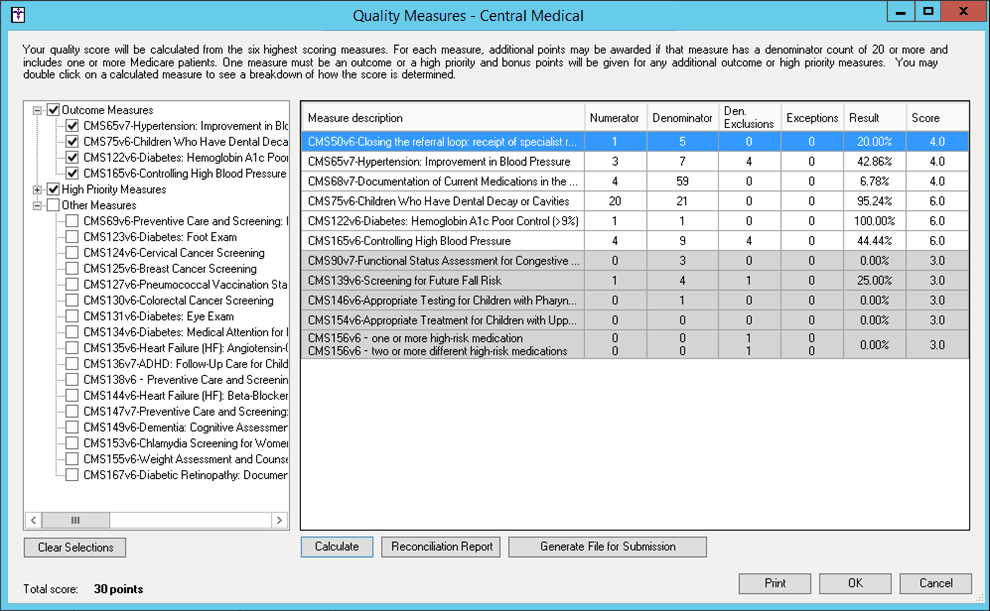Click Generate File for Submission
990x611 pixels.
[x=607, y=547]
